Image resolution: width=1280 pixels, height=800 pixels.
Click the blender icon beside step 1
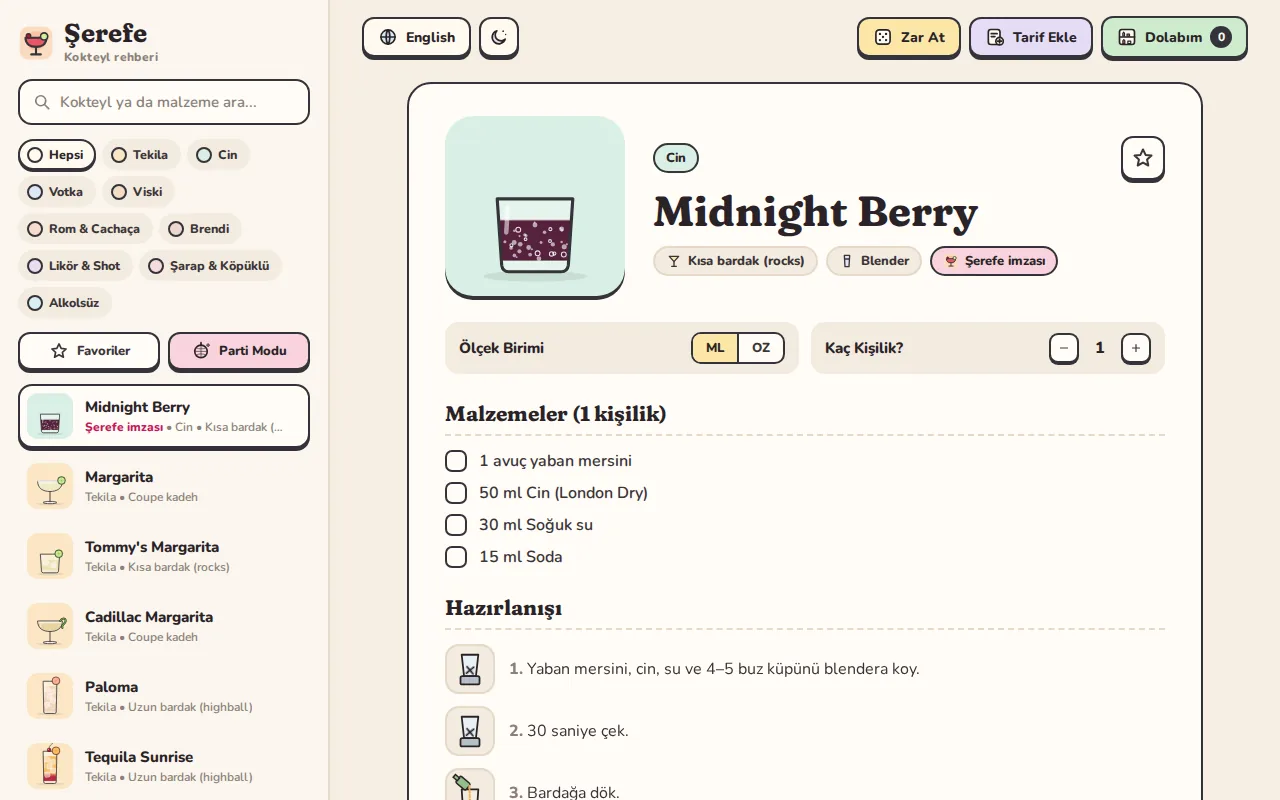pos(470,669)
